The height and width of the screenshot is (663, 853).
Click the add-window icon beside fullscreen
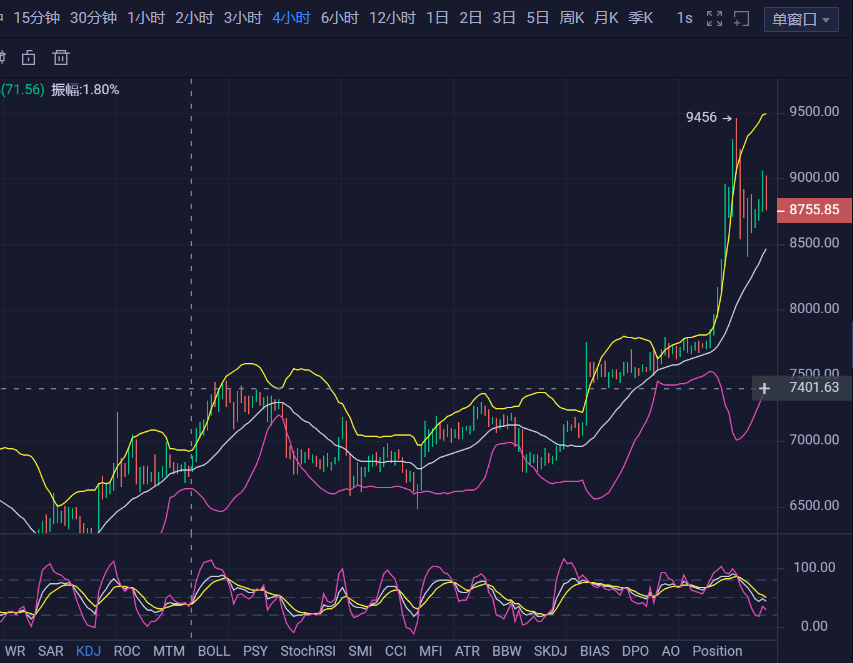(740, 17)
